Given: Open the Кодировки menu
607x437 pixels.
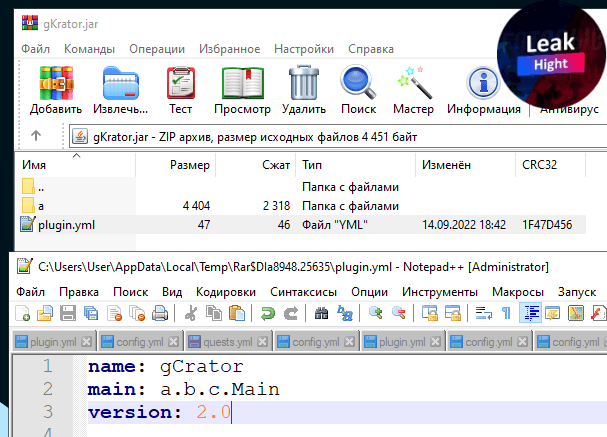Looking at the screenshot, I should coord(226,292).
